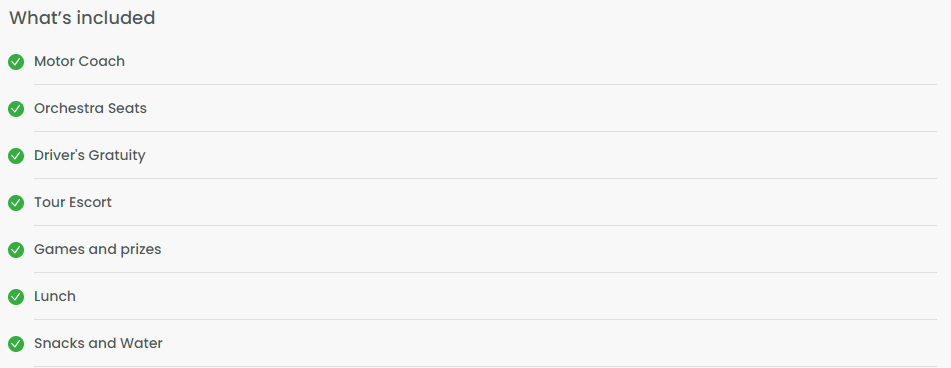
Task: Select the Lunch item text
Action: pos(55,296)
